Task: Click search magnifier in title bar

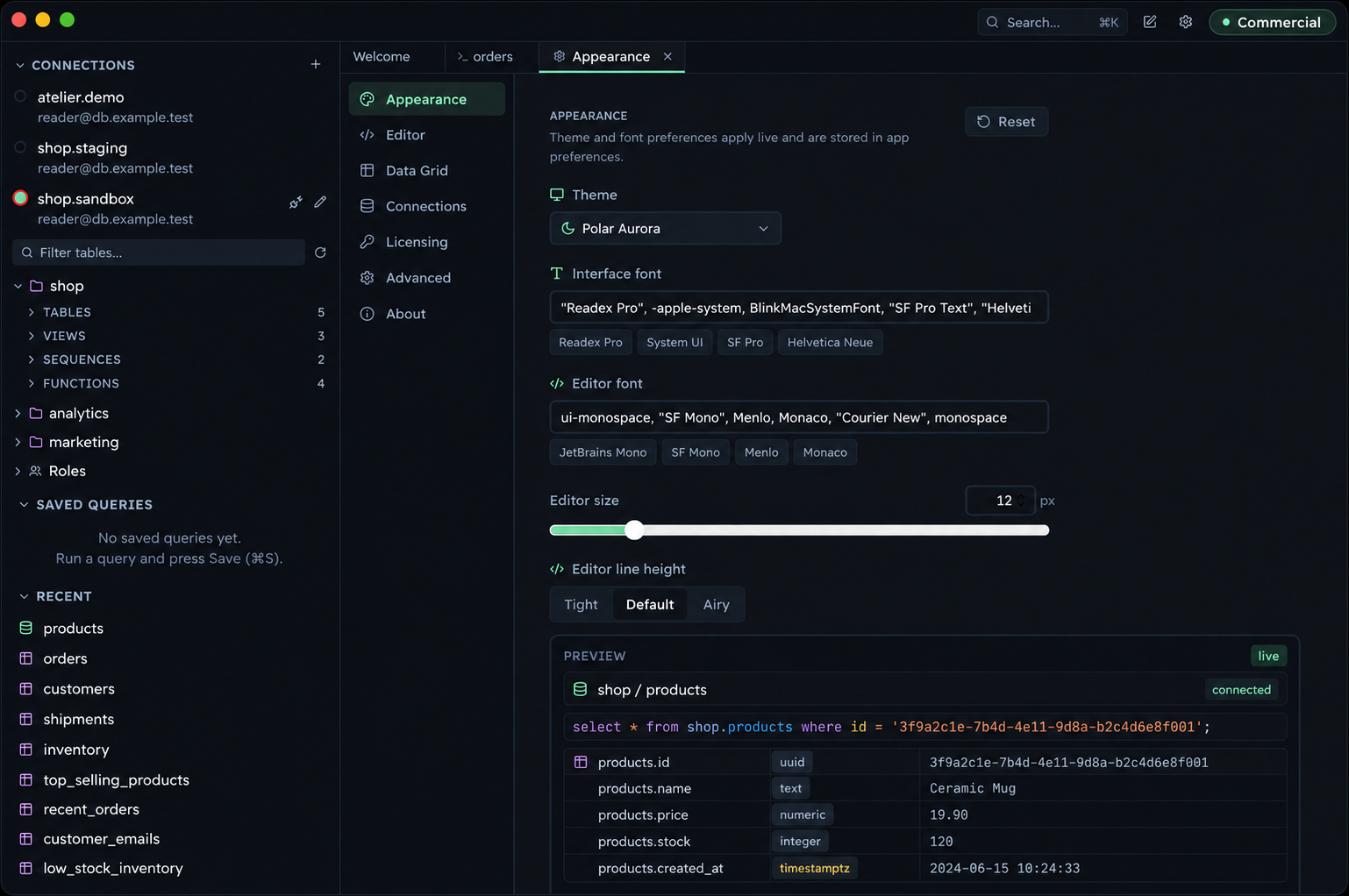Action: point(992,22)
